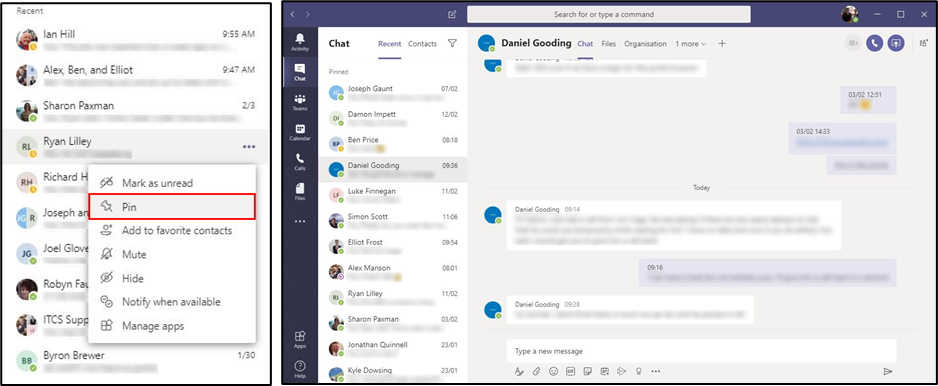Open Help in the Teams sidebar
The image size is (938, 386).
click(300, 369)
